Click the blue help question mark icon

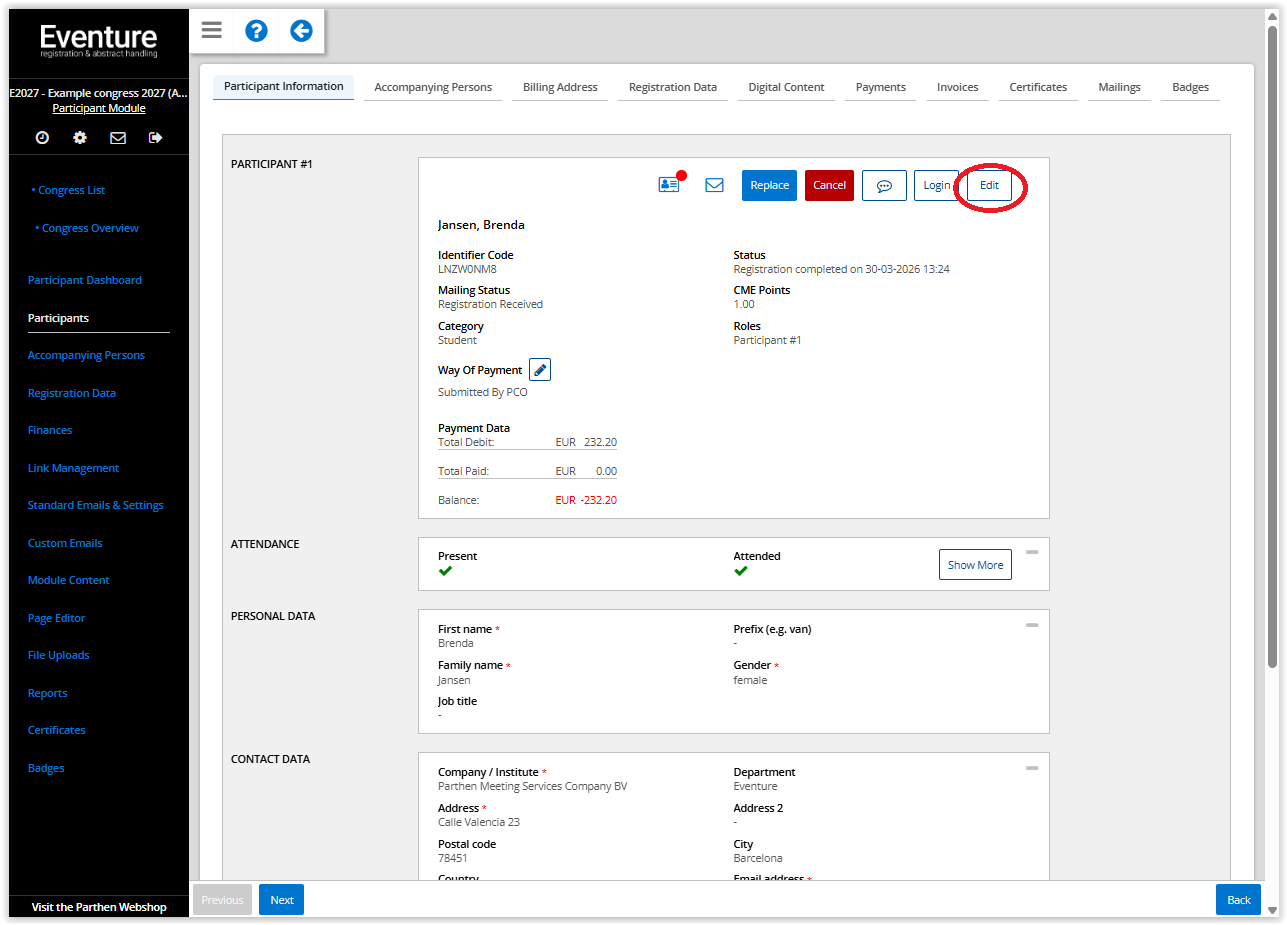click(256, 30)
